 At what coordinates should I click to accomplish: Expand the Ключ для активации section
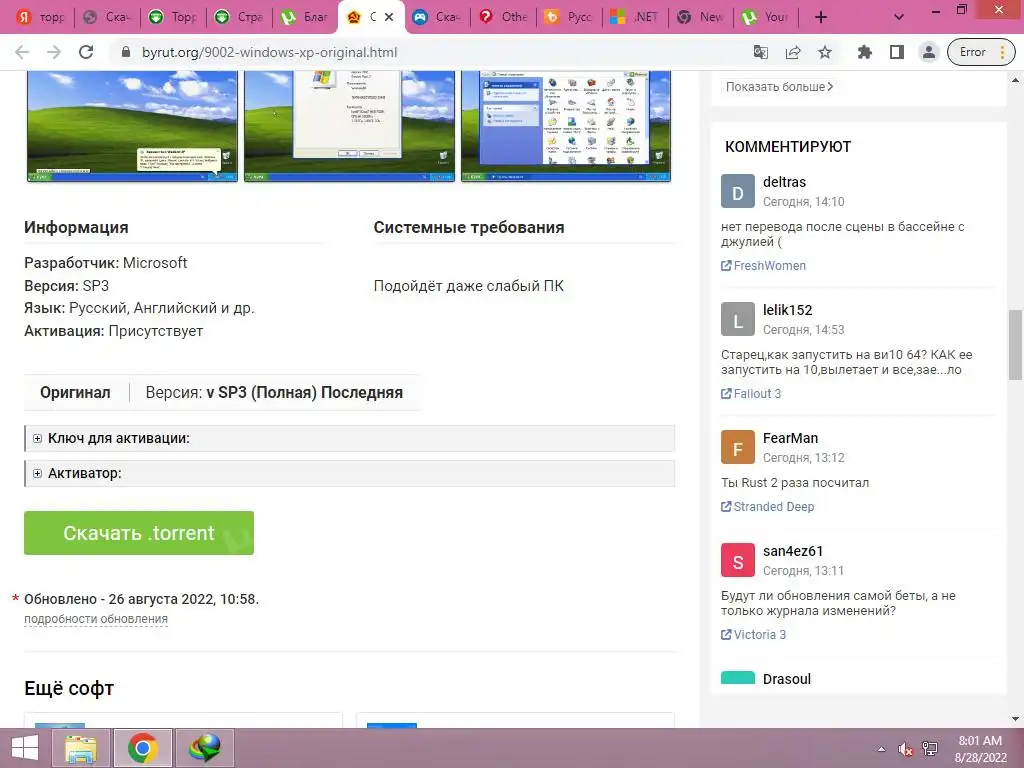pos(349,438)
